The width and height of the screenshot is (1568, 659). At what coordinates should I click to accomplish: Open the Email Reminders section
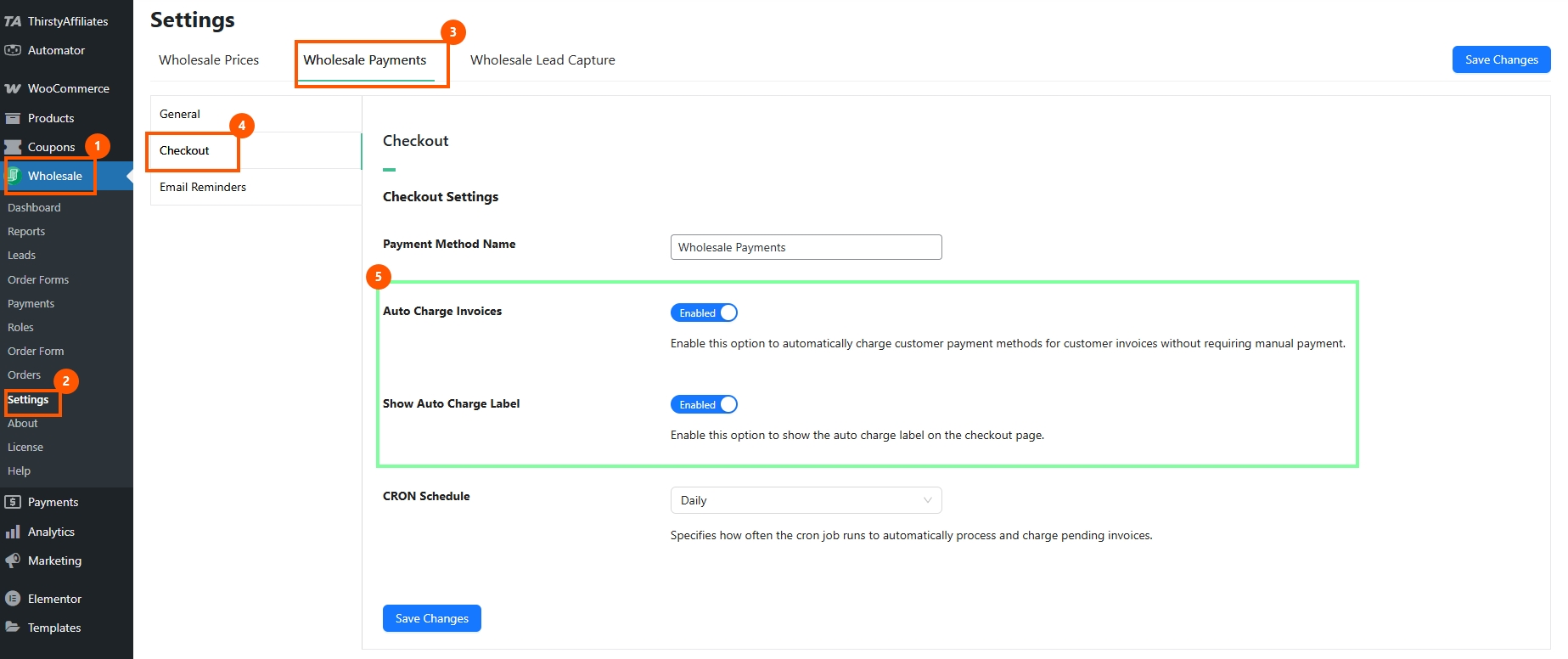click(256, 187)
